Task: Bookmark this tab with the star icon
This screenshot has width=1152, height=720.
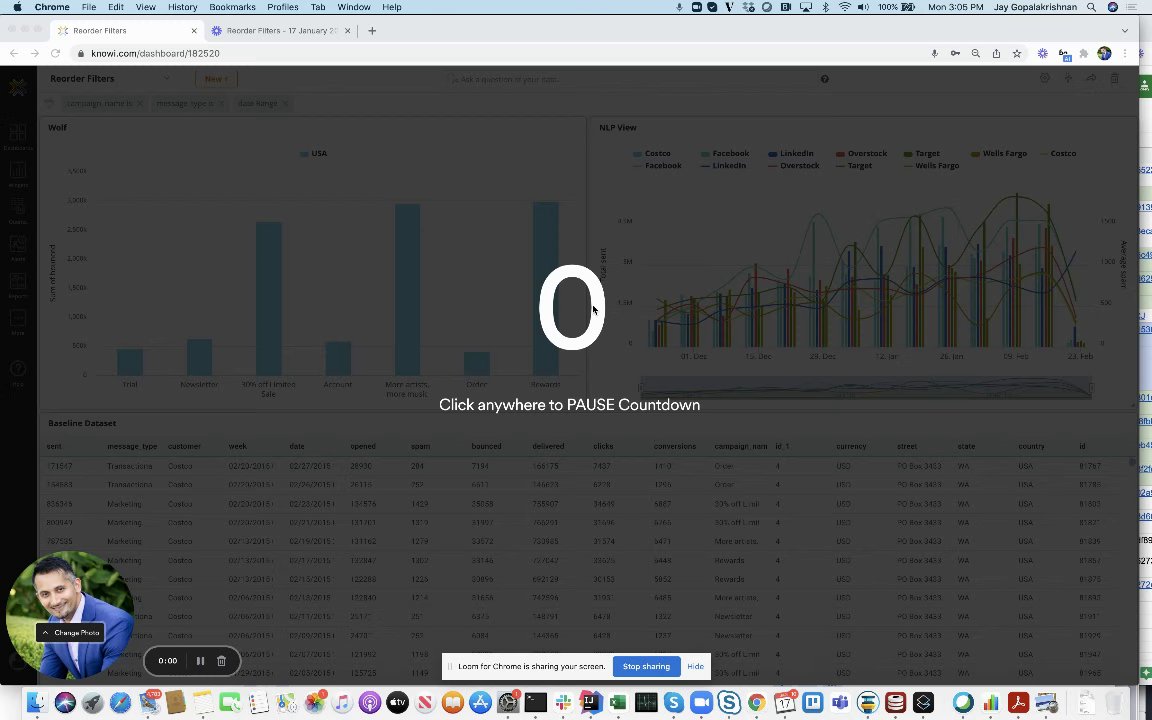Action: (1017, 54)
